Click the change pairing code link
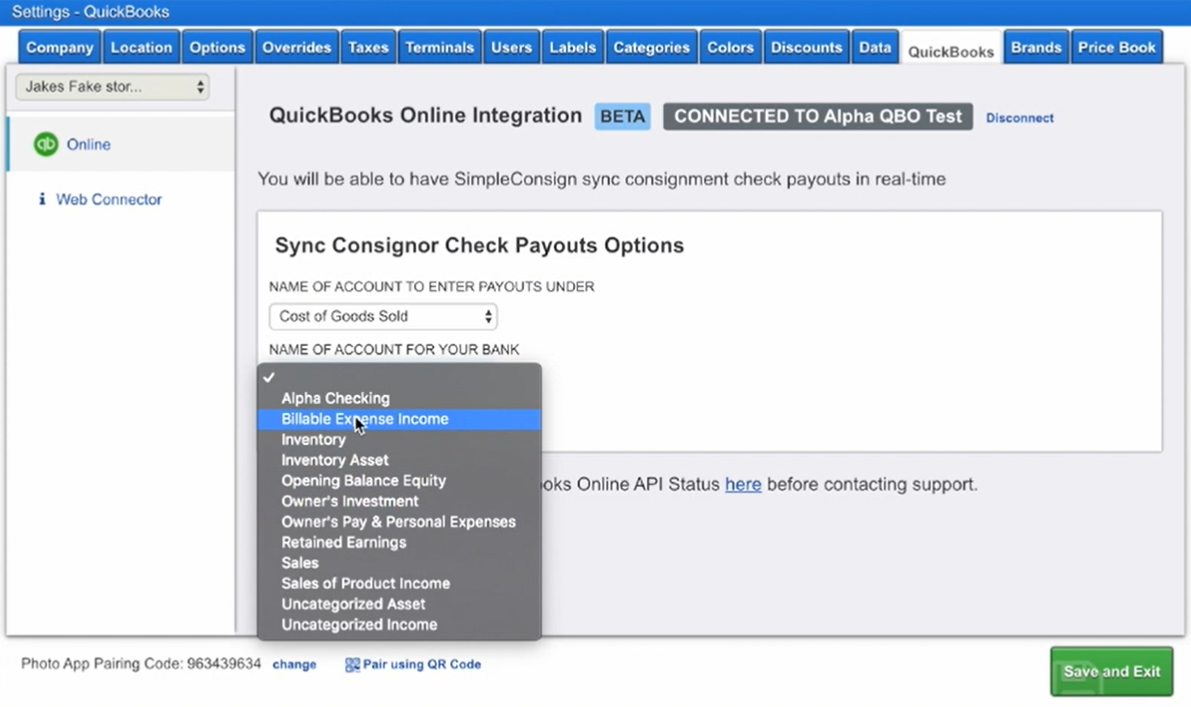1191x707 pixels. click(294, 664)
